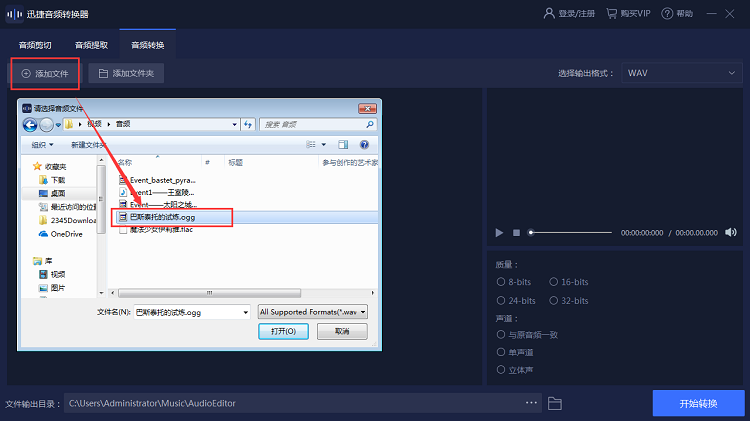Click the 打开(O) button

[x=283, y=331]
